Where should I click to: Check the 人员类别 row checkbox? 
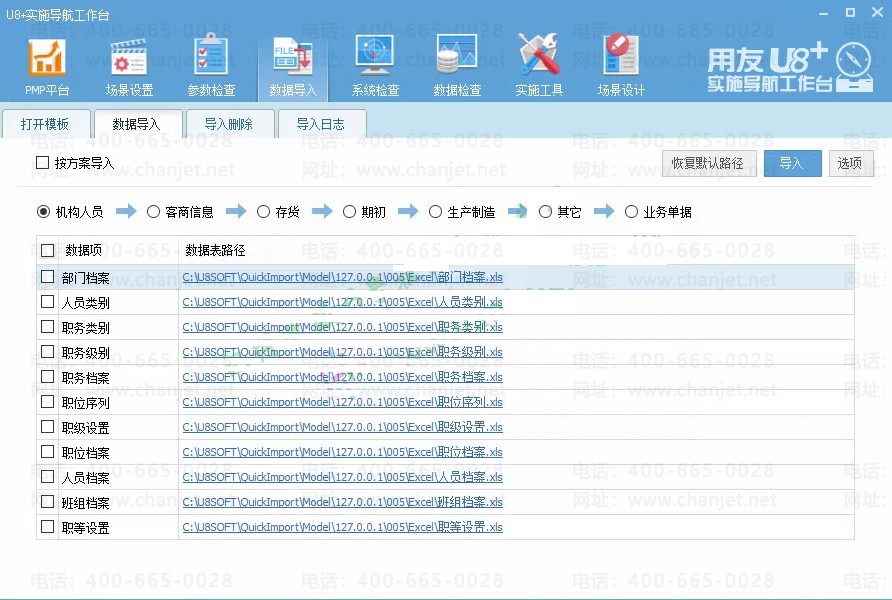tap(48, 302)
